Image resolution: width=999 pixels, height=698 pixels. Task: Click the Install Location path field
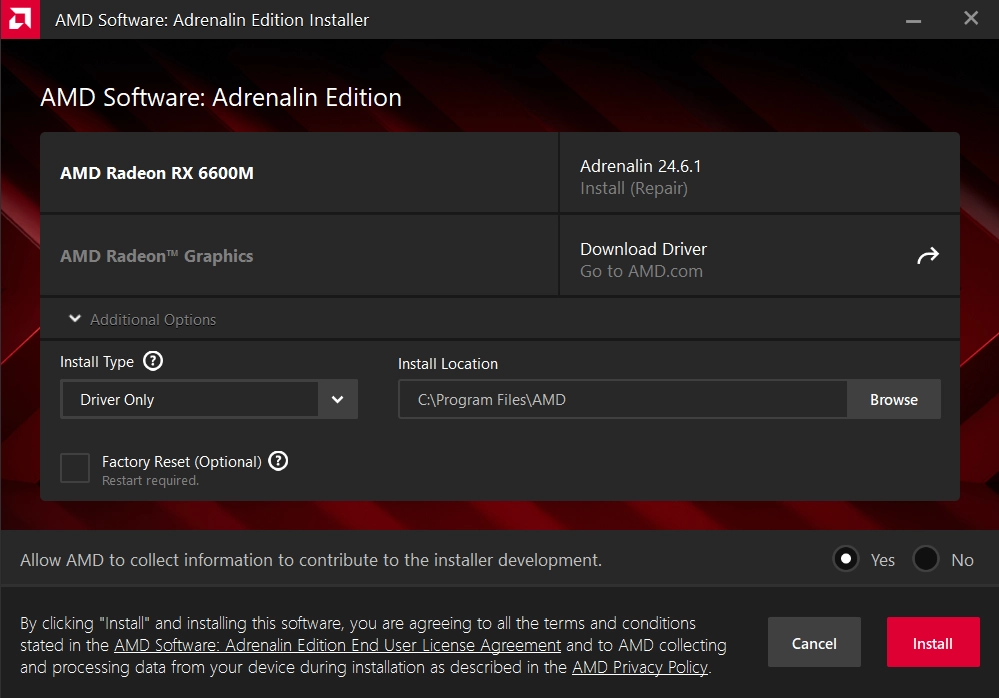coord(623,399)
